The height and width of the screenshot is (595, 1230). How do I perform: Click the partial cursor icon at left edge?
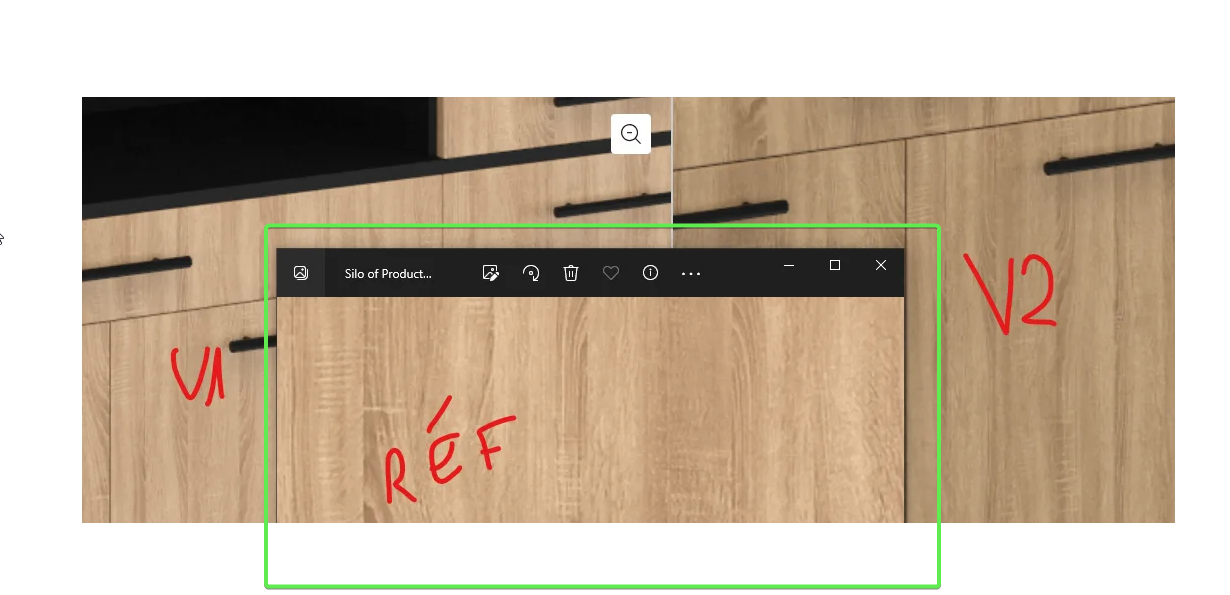click(2, 239)
